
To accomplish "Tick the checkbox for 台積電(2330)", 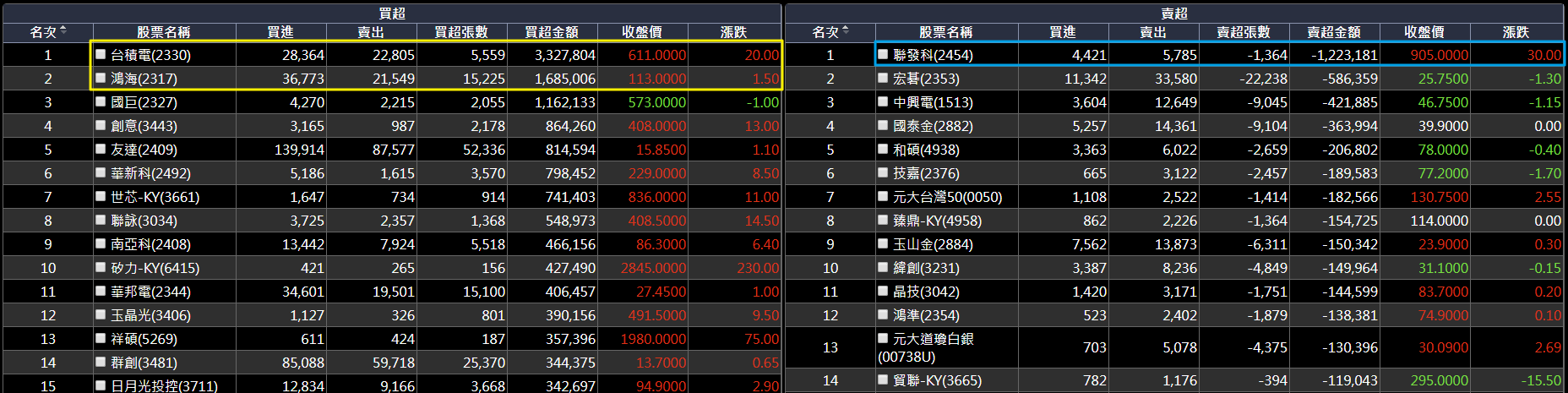I will click(x=101, y=54).
